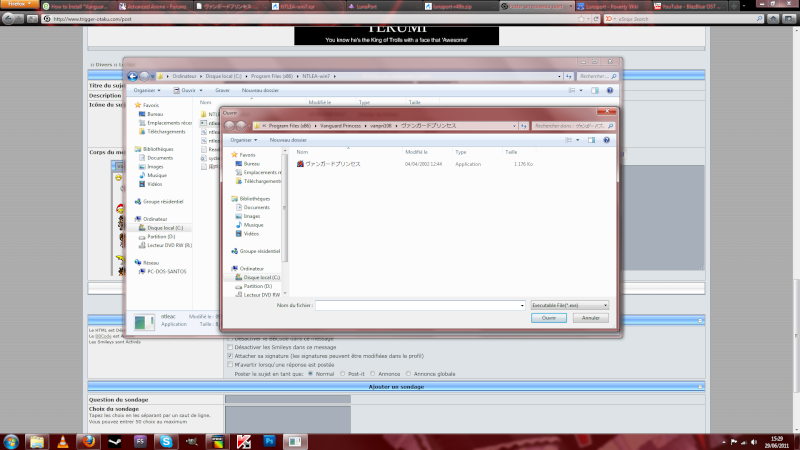Screen dimensions: 800x450
Task: Click the Firefox URL address bar
Action: point(311,19)
